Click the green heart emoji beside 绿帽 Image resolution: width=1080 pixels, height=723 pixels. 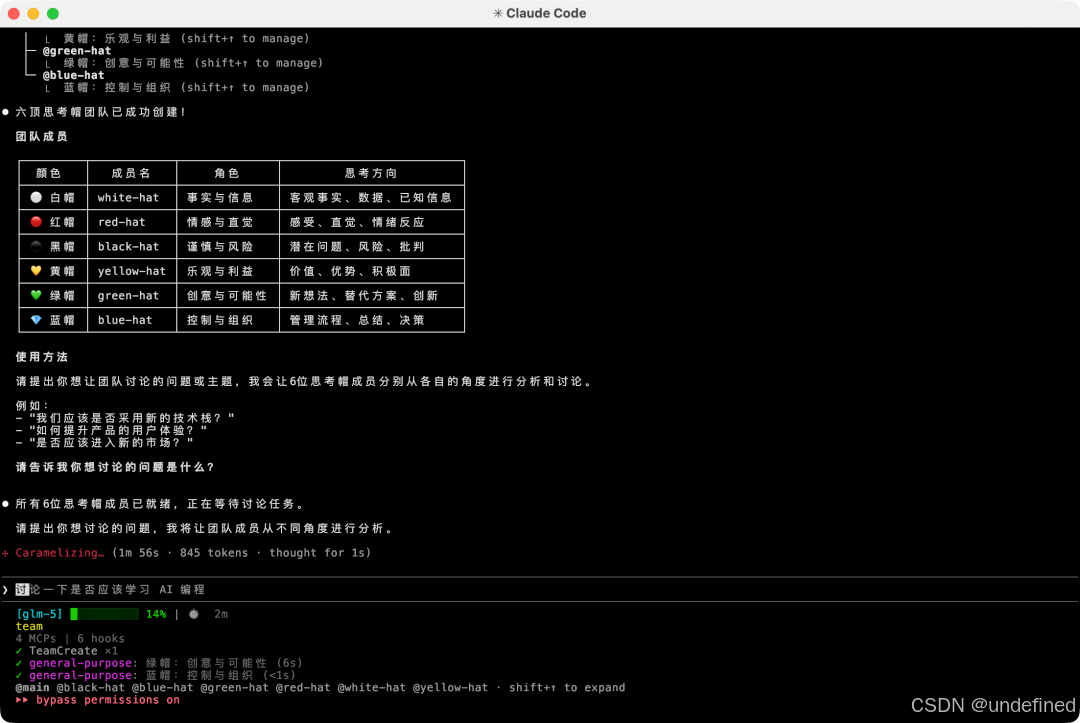point(36,295)
